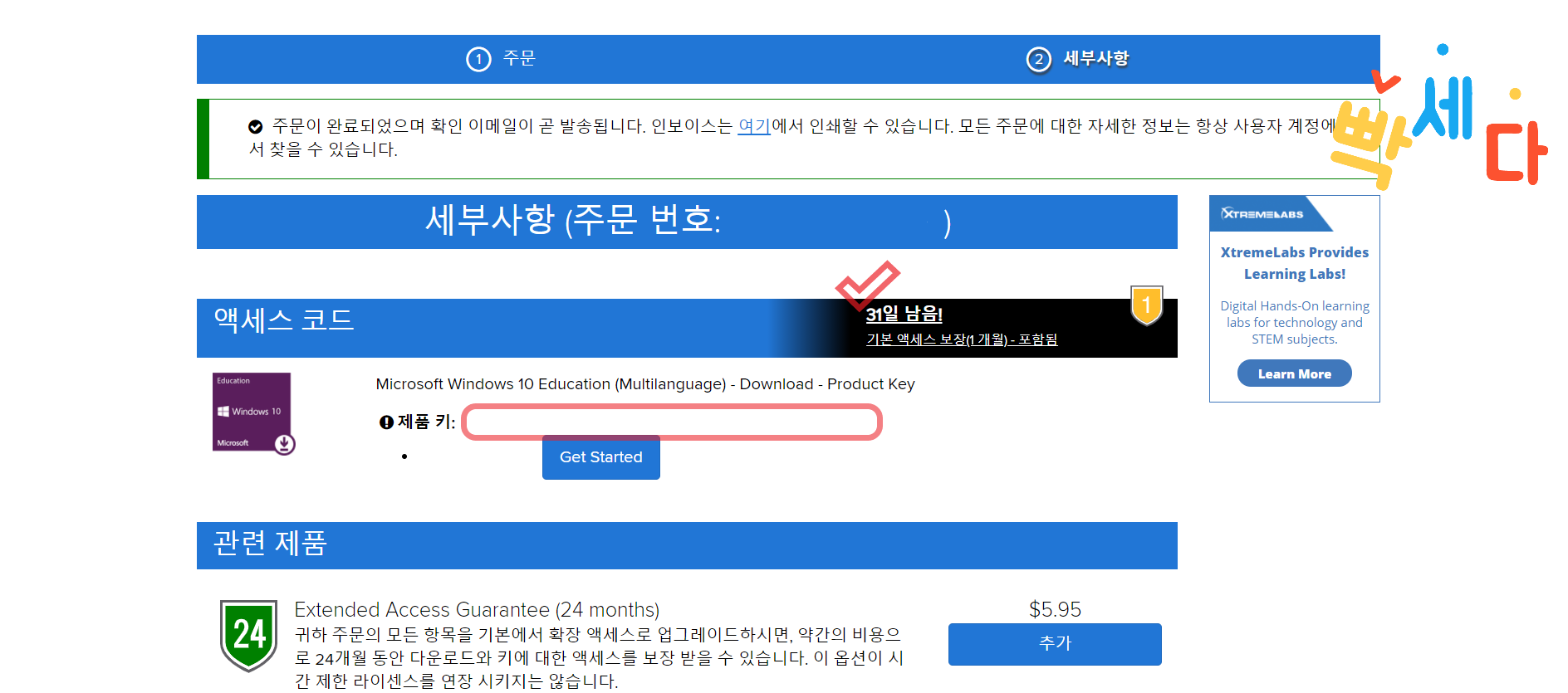Click the XtremeLabs Provides Learning Labs heading
This screenshot has height=693, width=1568.
click(x=1294, y=263)
